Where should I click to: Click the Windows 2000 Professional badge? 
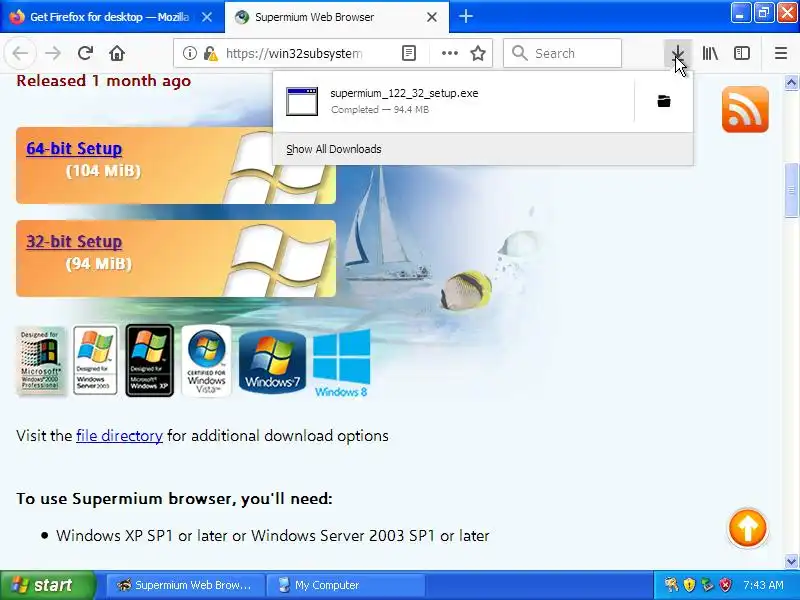click(41, 361)
